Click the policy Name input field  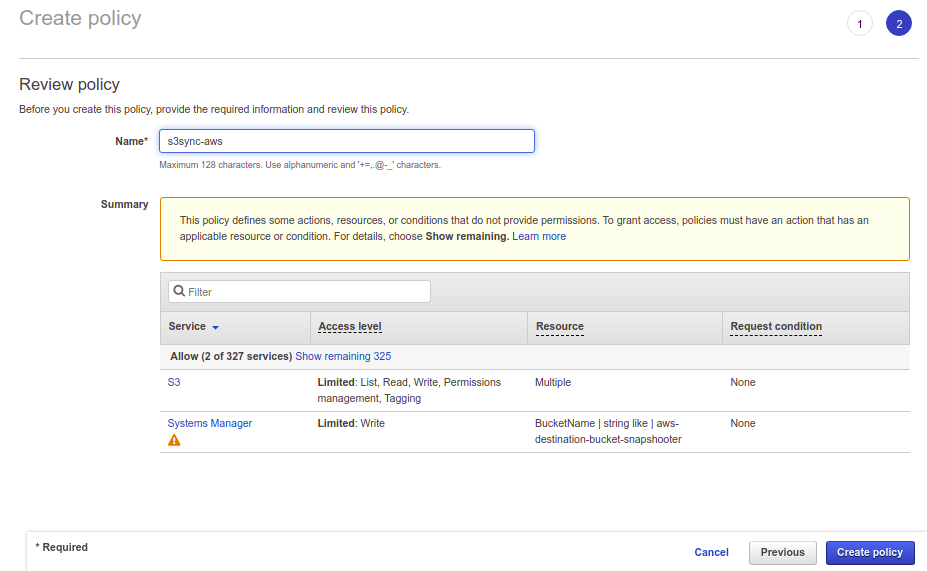(346, 141)
